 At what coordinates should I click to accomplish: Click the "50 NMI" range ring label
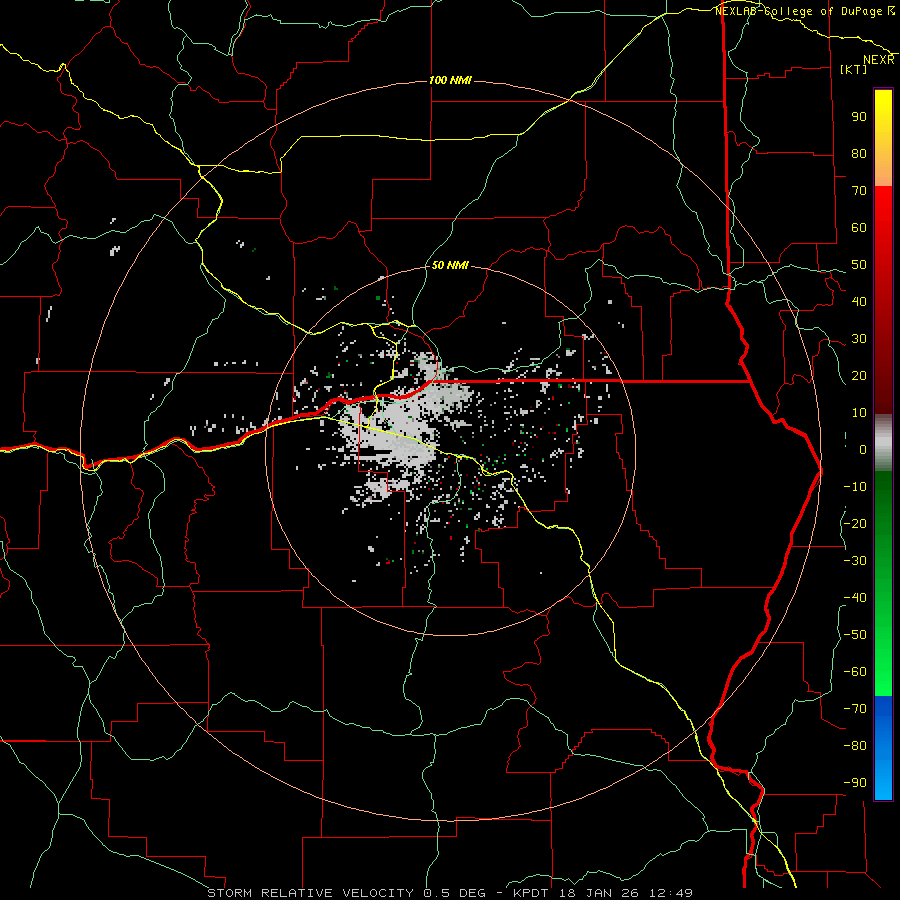point(450,265)
